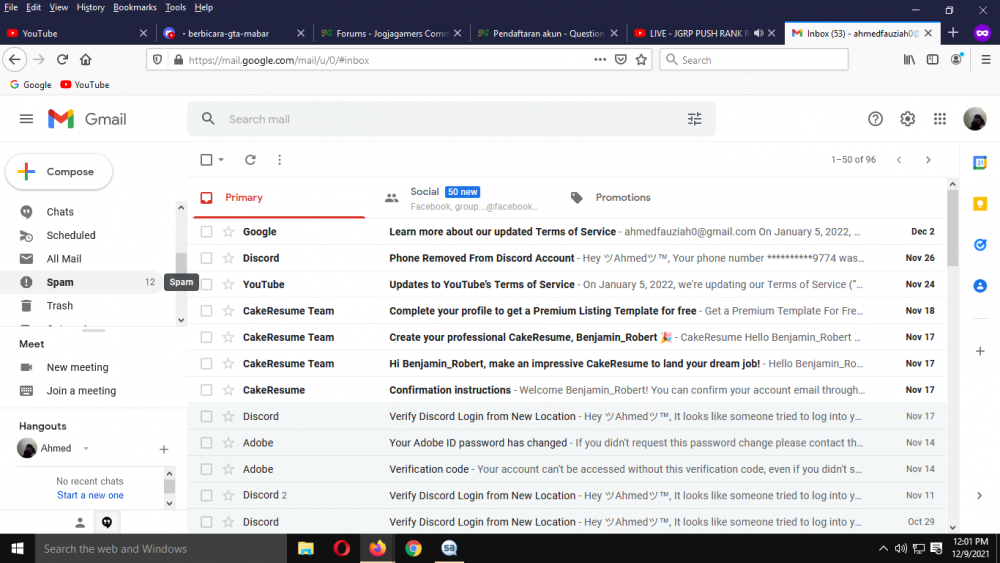Open Google apps grid icon
The image size is (1000, 563).
click(x=940, y=119)
